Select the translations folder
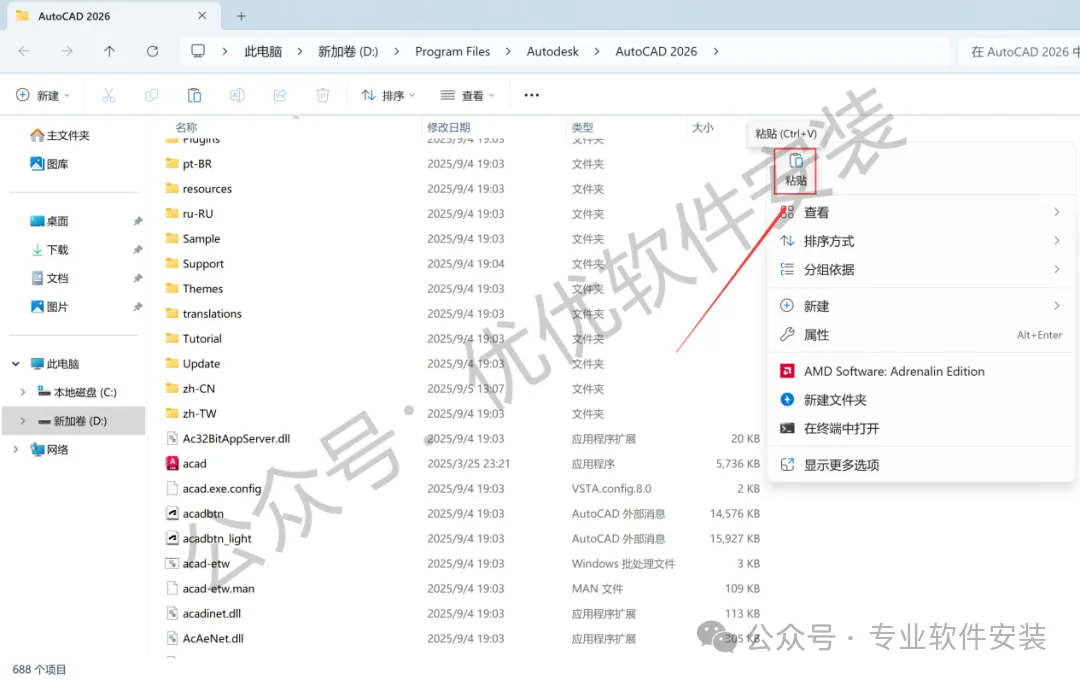The image size is (1080, 680). (x=204, y=313)
